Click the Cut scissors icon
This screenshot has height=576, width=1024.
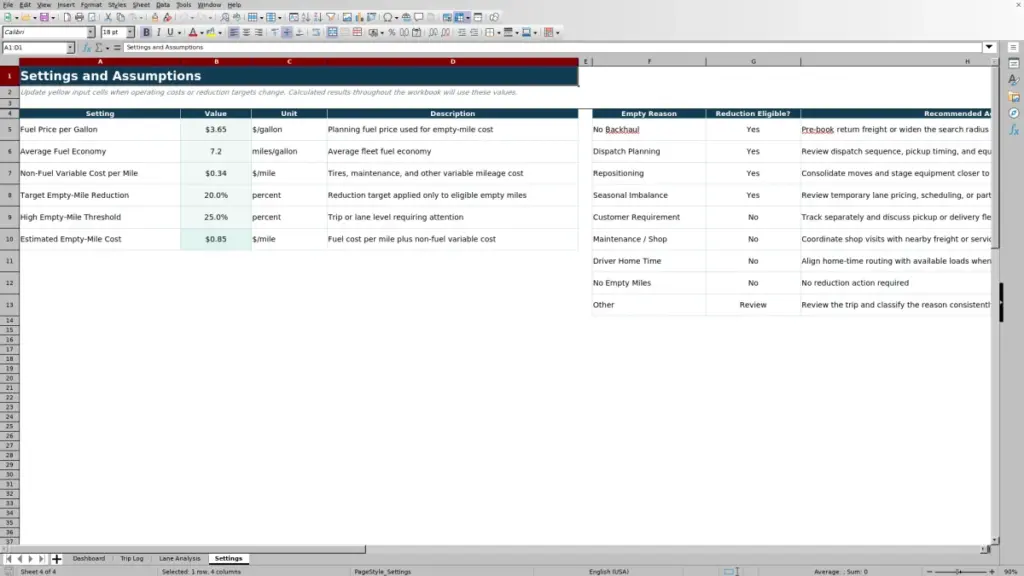tap(108, 17)
